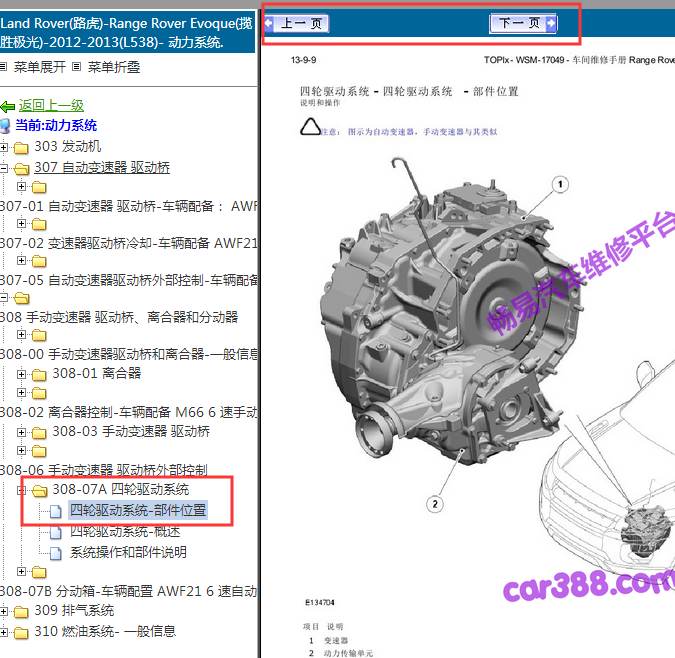
Task: Expand the 310 燃油系统 node
Action: click(x=4, y=633)
